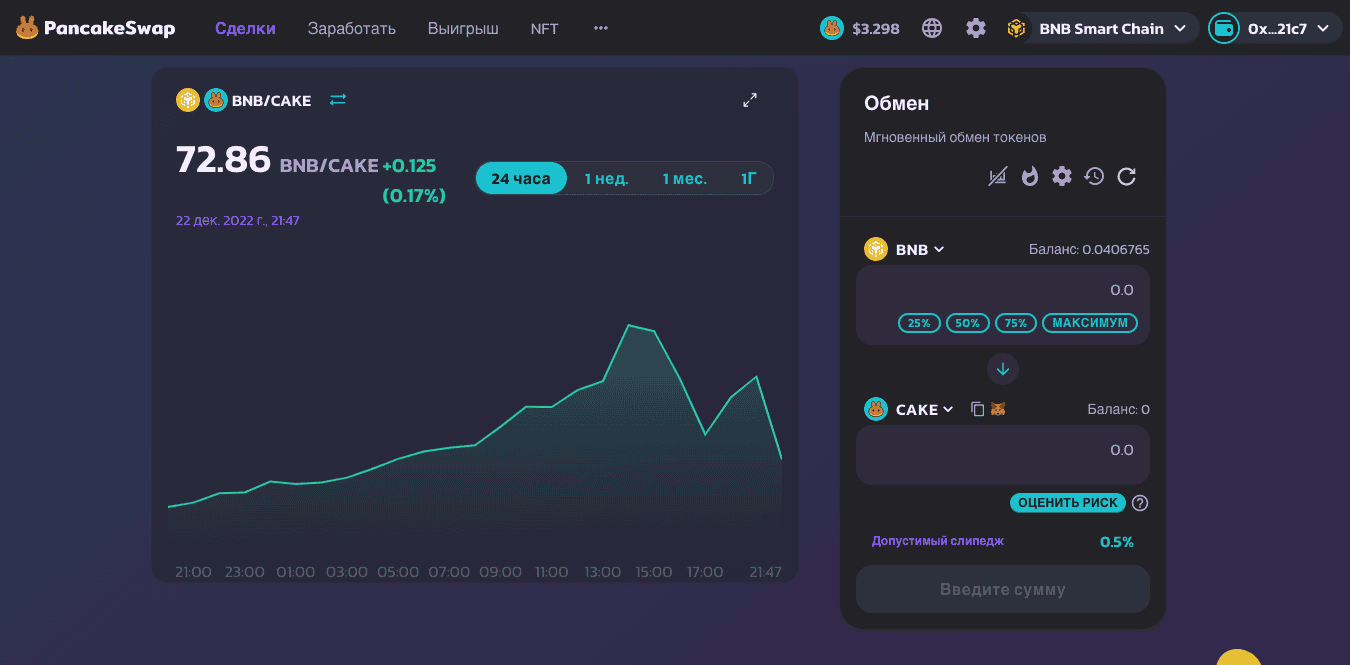The width and height of the screenshot is (1350, 665).
Task: Focus the CAKE amount input field
Action: coord(1003,455)
